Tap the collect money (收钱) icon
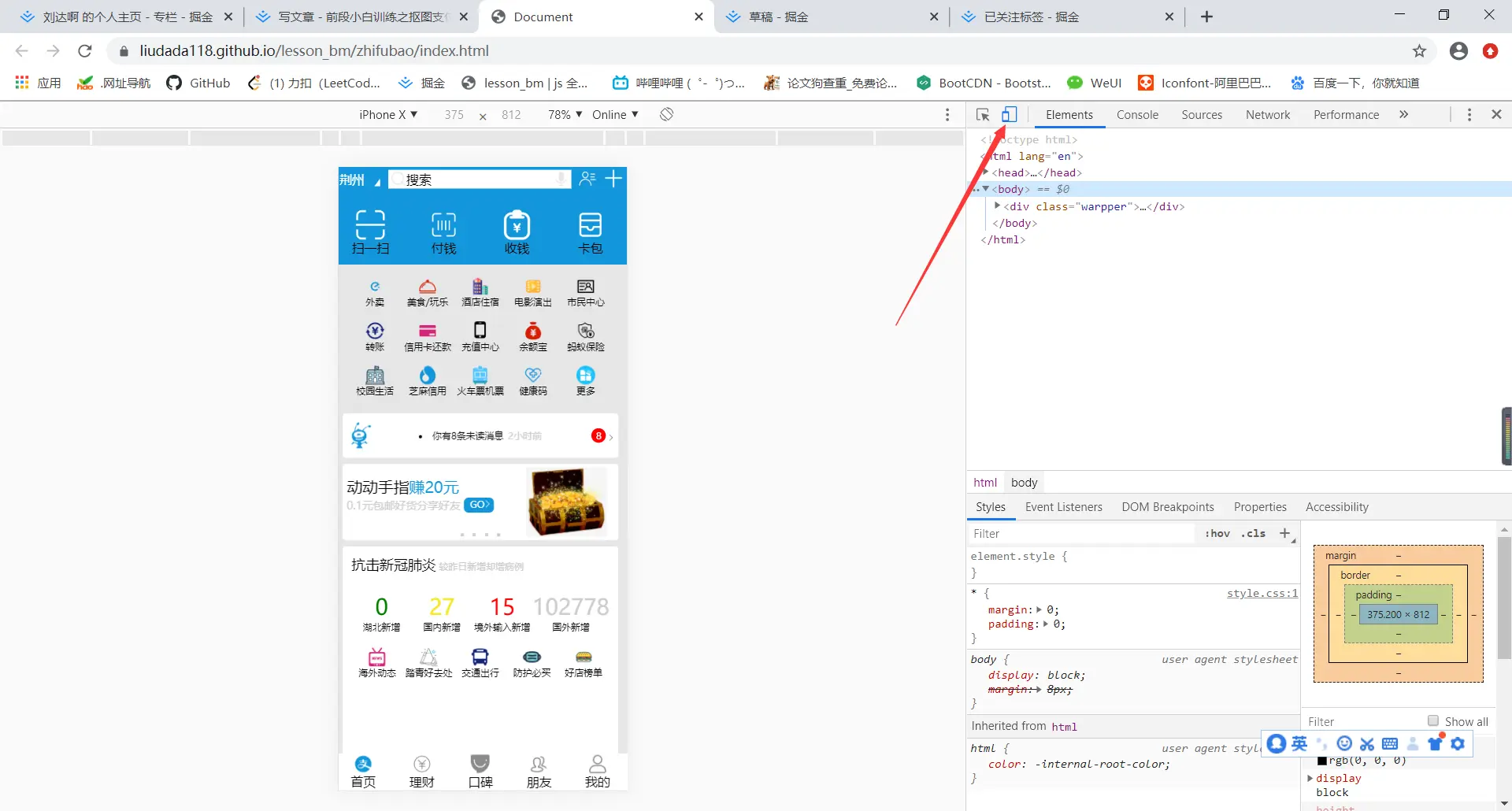The image size is (1512, 811). point(517,224)
